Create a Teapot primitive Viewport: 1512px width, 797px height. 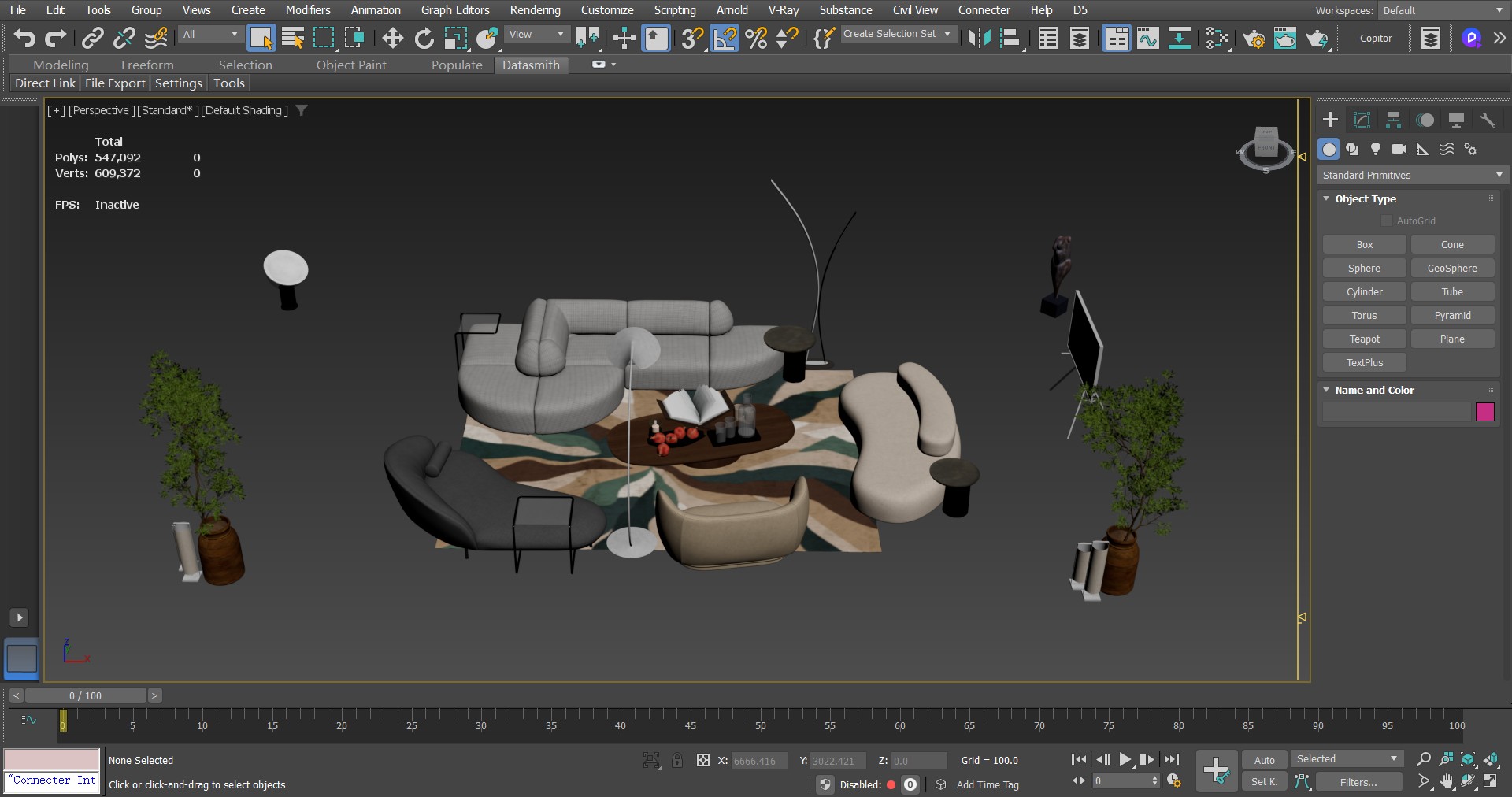pyautogui.click(x=1365, y=339)
